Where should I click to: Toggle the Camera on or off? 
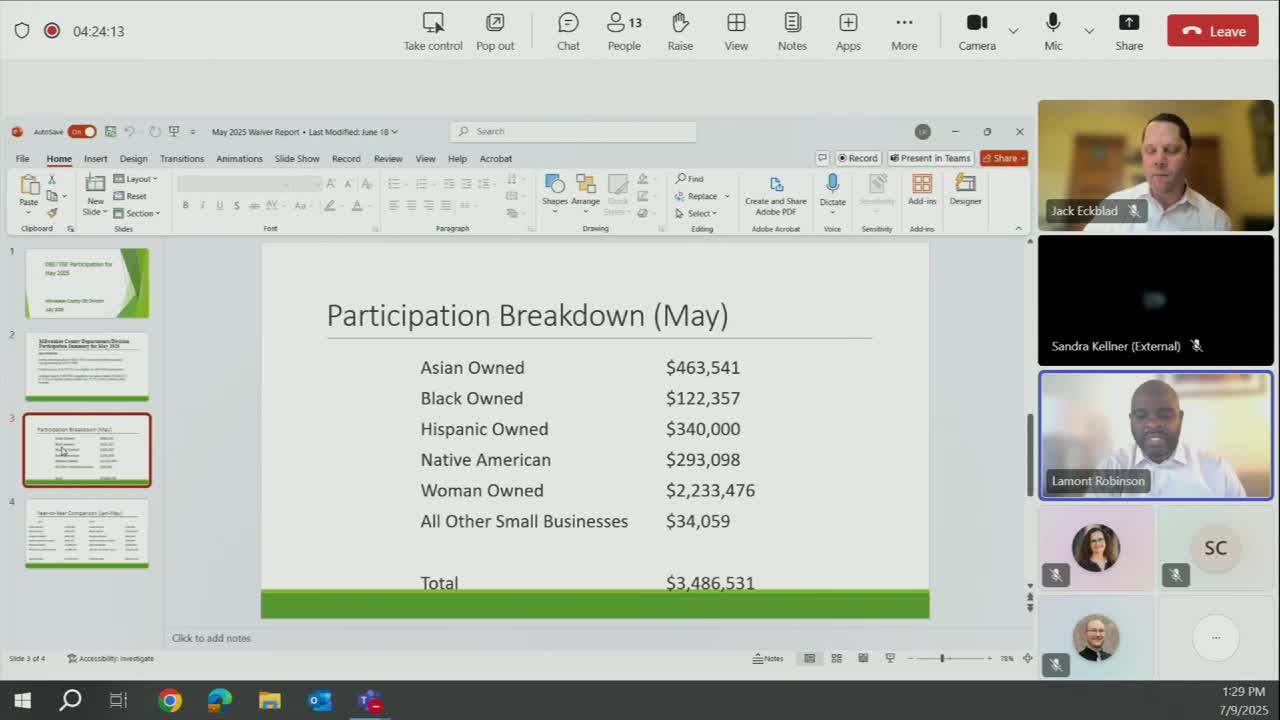(977, 31)
